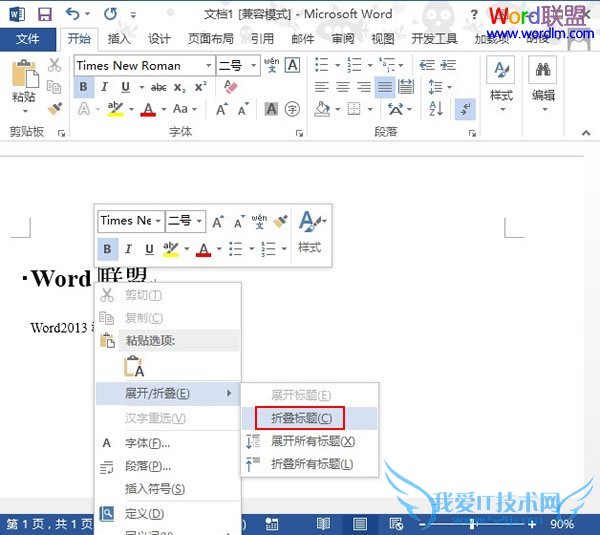Click Format Painter in the mini toolbar

[280, 221]
